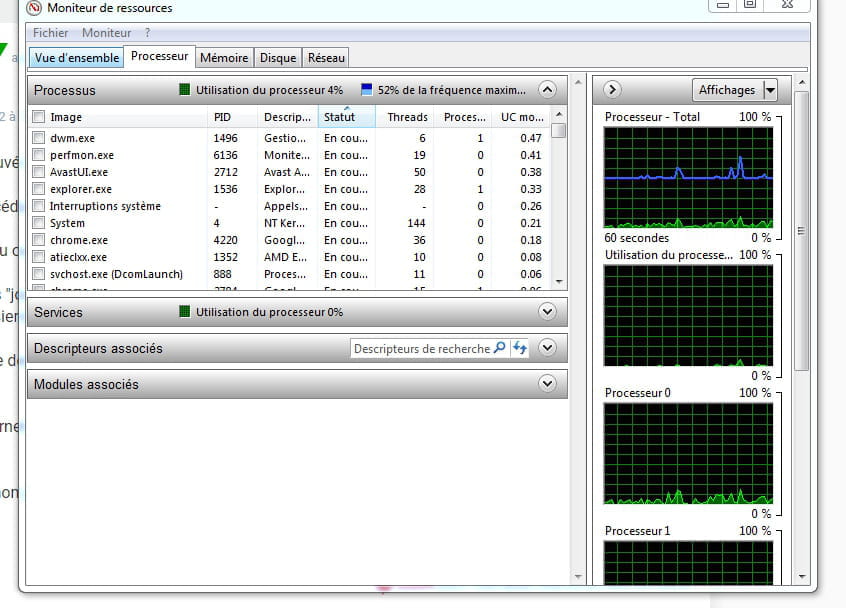Click the Processeur 0 graph
The width and height of the screenshot is (846, 608).
[688, 453]
